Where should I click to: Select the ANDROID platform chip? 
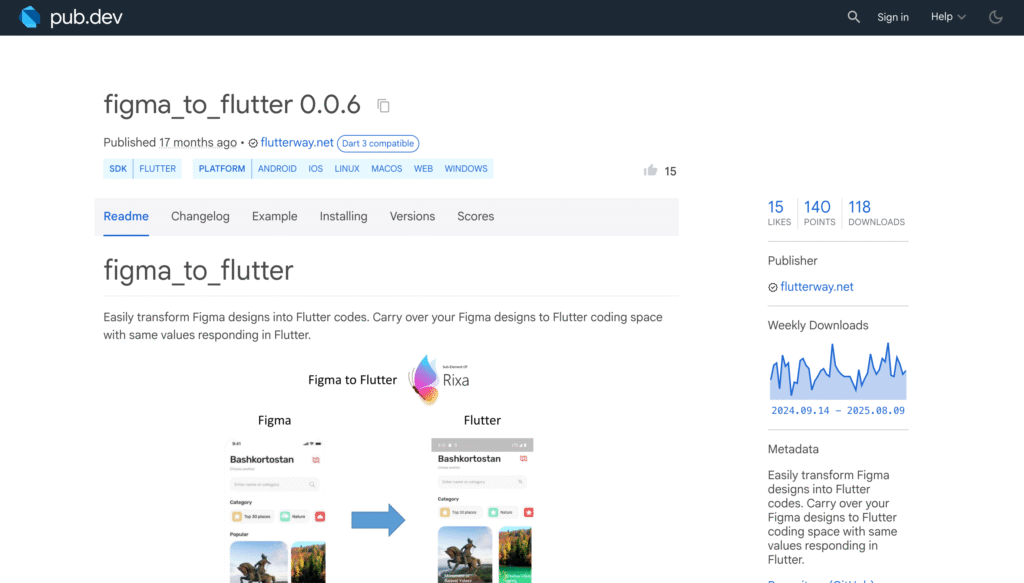click(x=277, y=168)
